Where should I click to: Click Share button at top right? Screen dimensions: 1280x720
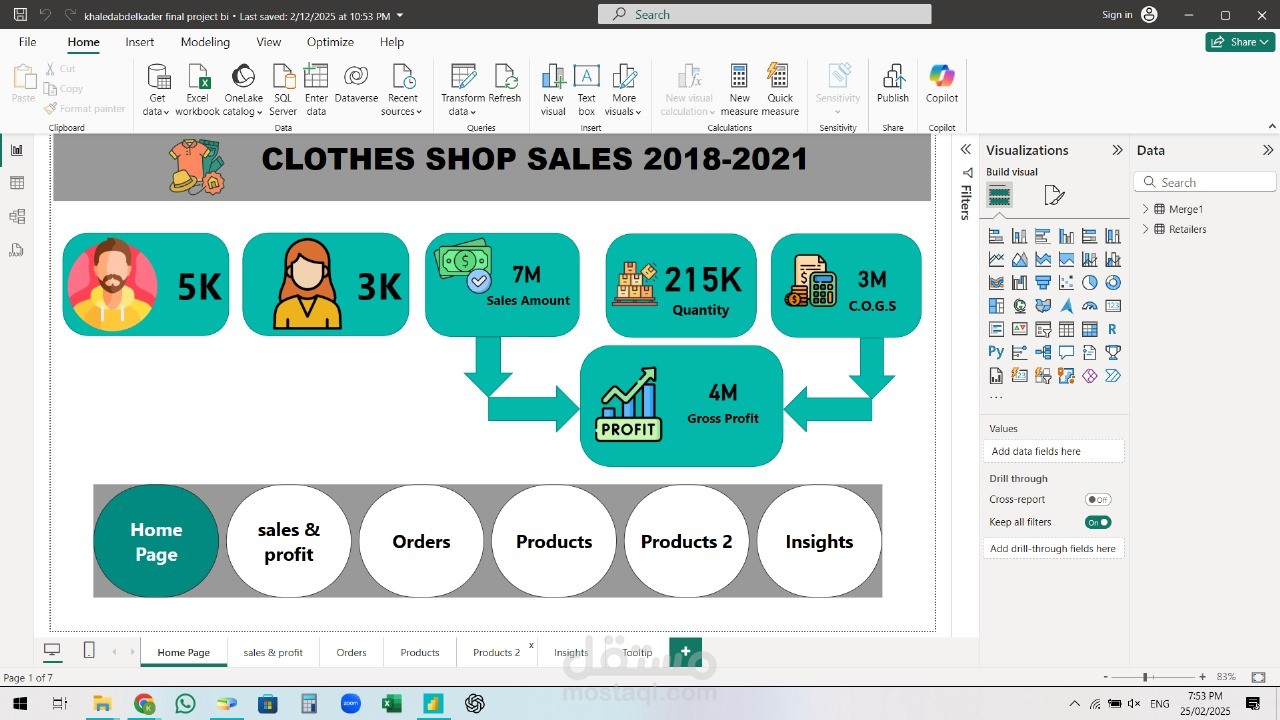point(1240,42)
